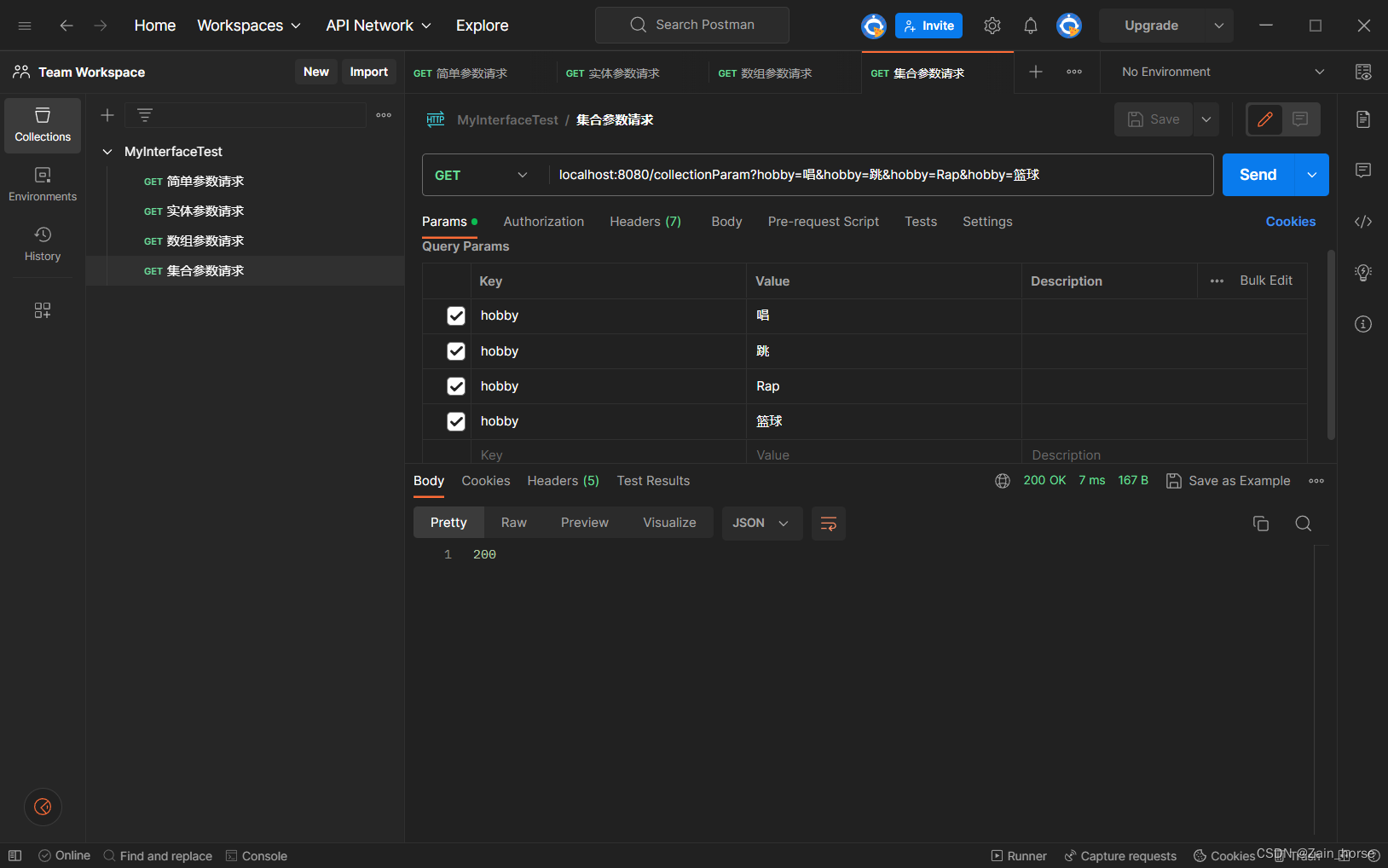
Task: Change the GET method dropdown
Action: click(x=482, y=175)
